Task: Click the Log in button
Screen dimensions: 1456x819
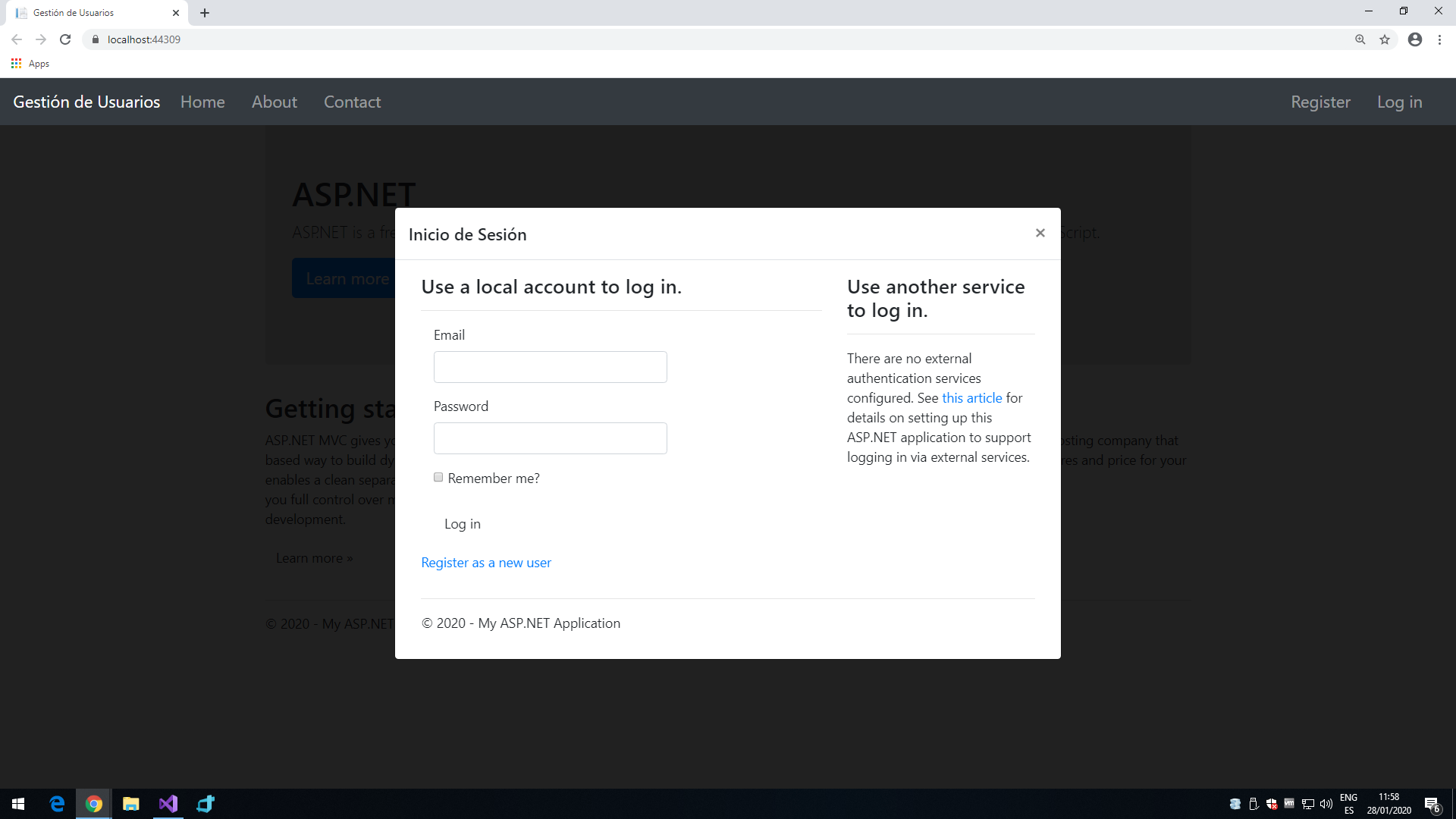Action: [x=462, y=523]
